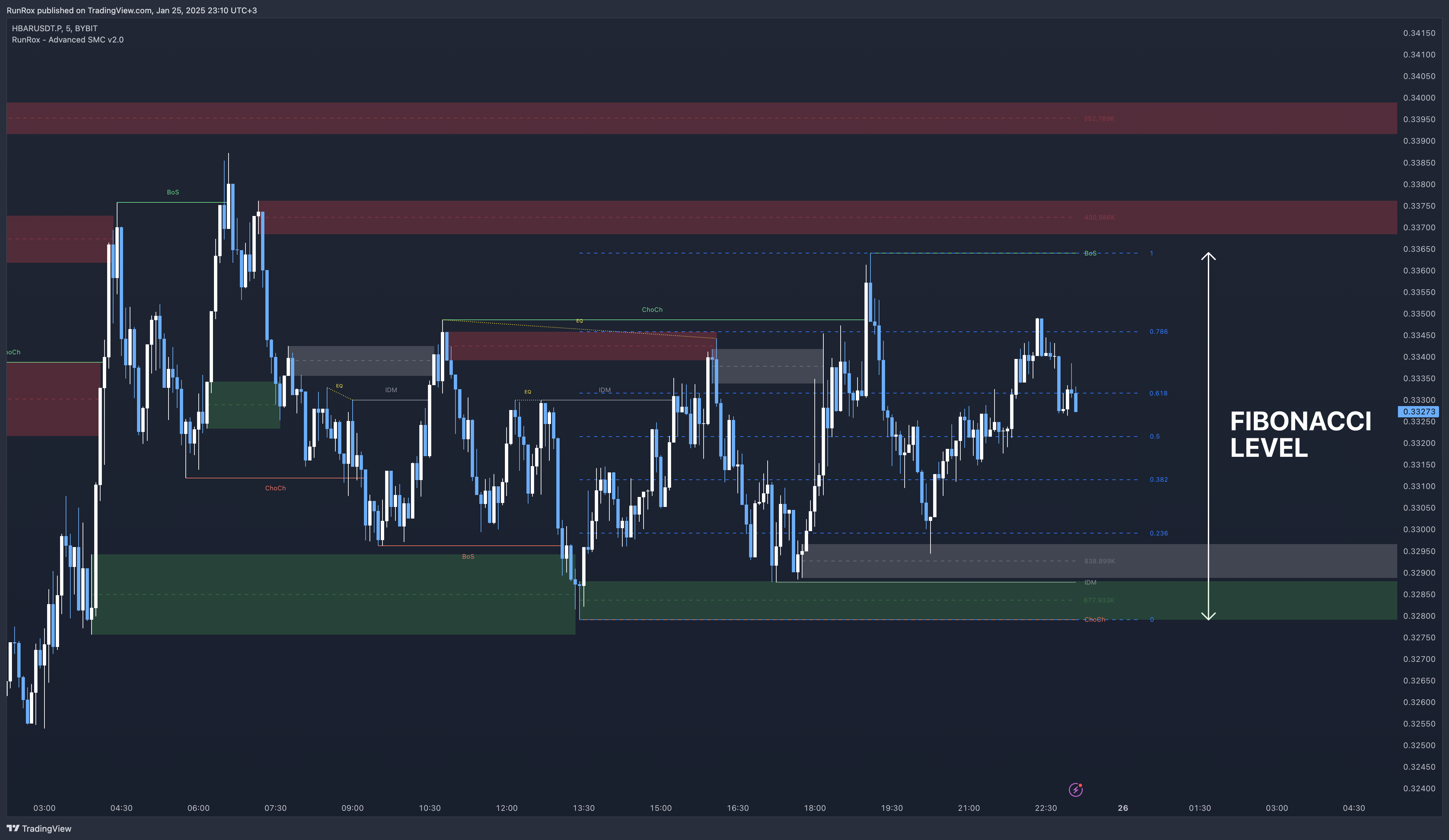Screen dimensions: 1449x840
Task: Click the 0.618 Fibonacci level label
Action: tap(1158, 393)
